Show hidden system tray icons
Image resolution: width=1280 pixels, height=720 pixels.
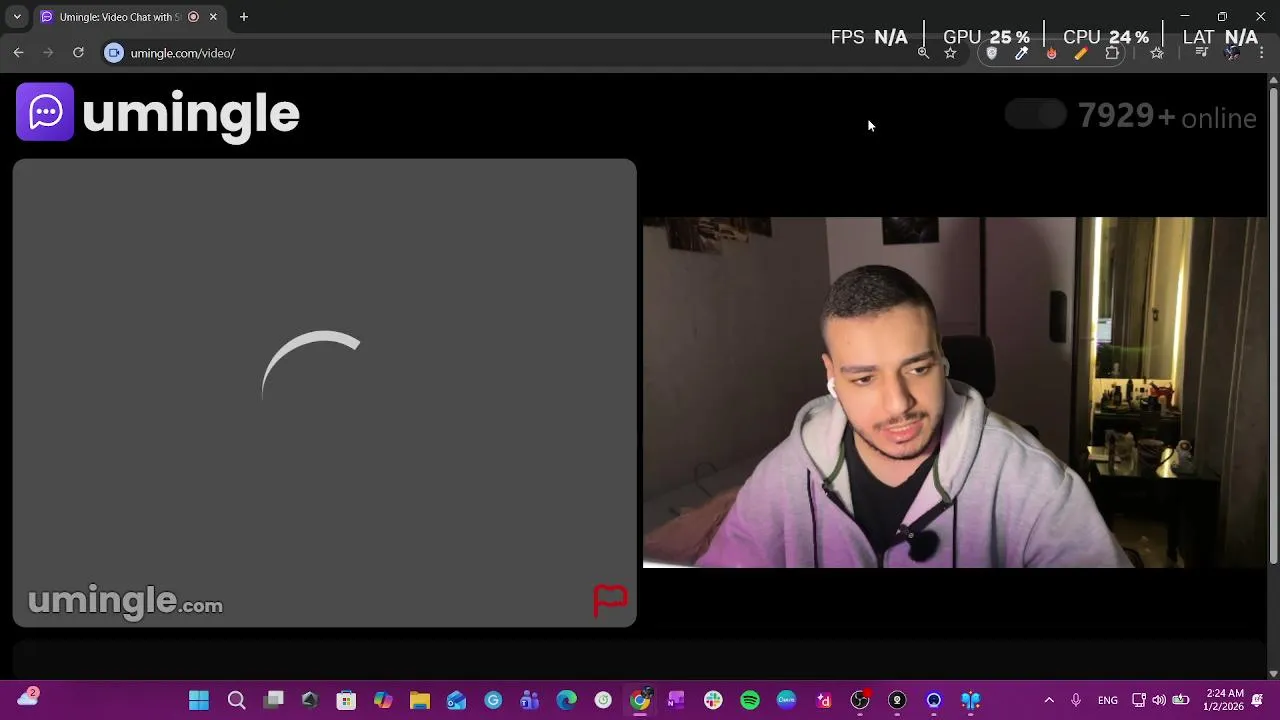tap(1049, 700)
